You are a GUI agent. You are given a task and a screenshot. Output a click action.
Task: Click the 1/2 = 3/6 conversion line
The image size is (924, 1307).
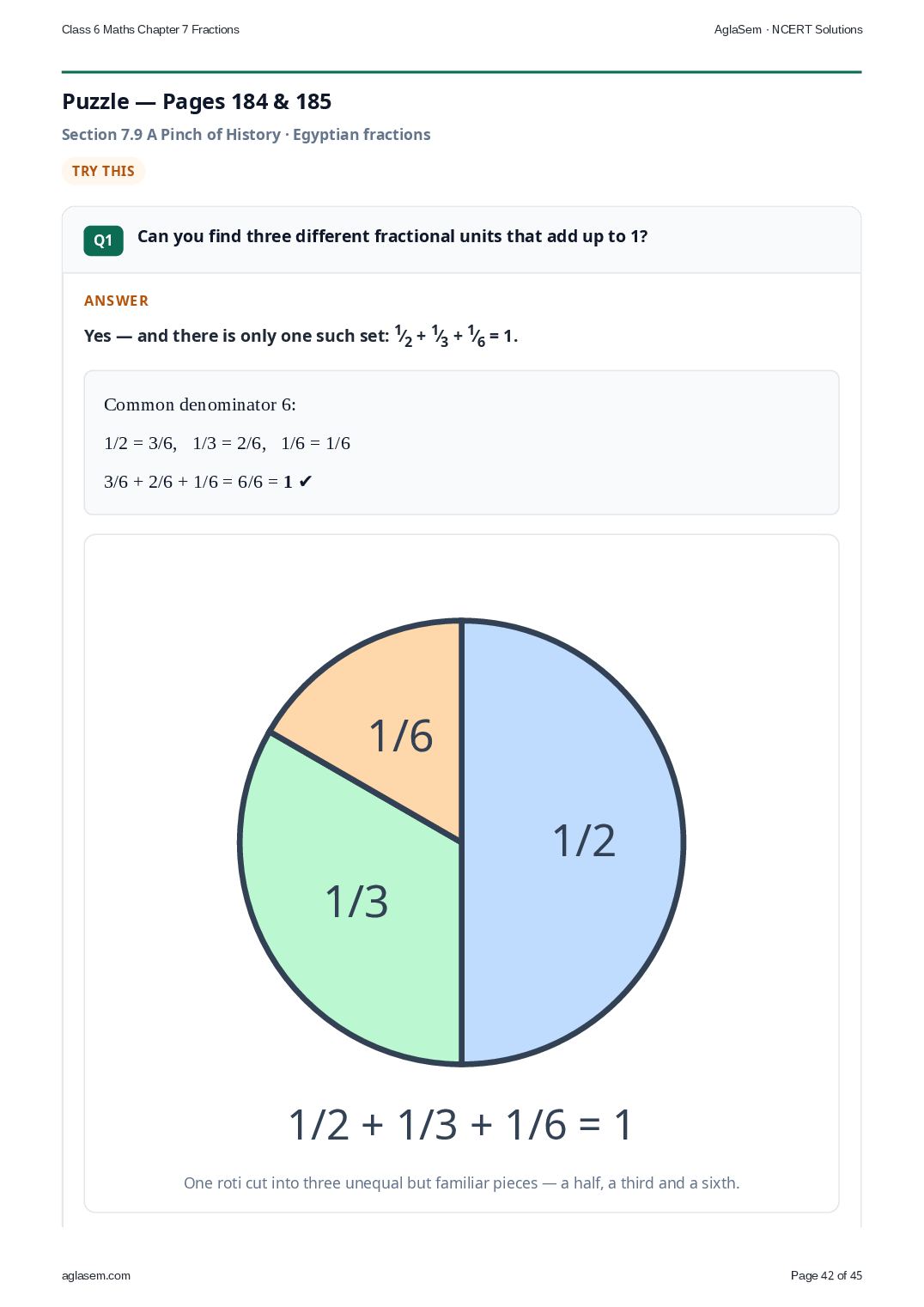coord(227,443)
